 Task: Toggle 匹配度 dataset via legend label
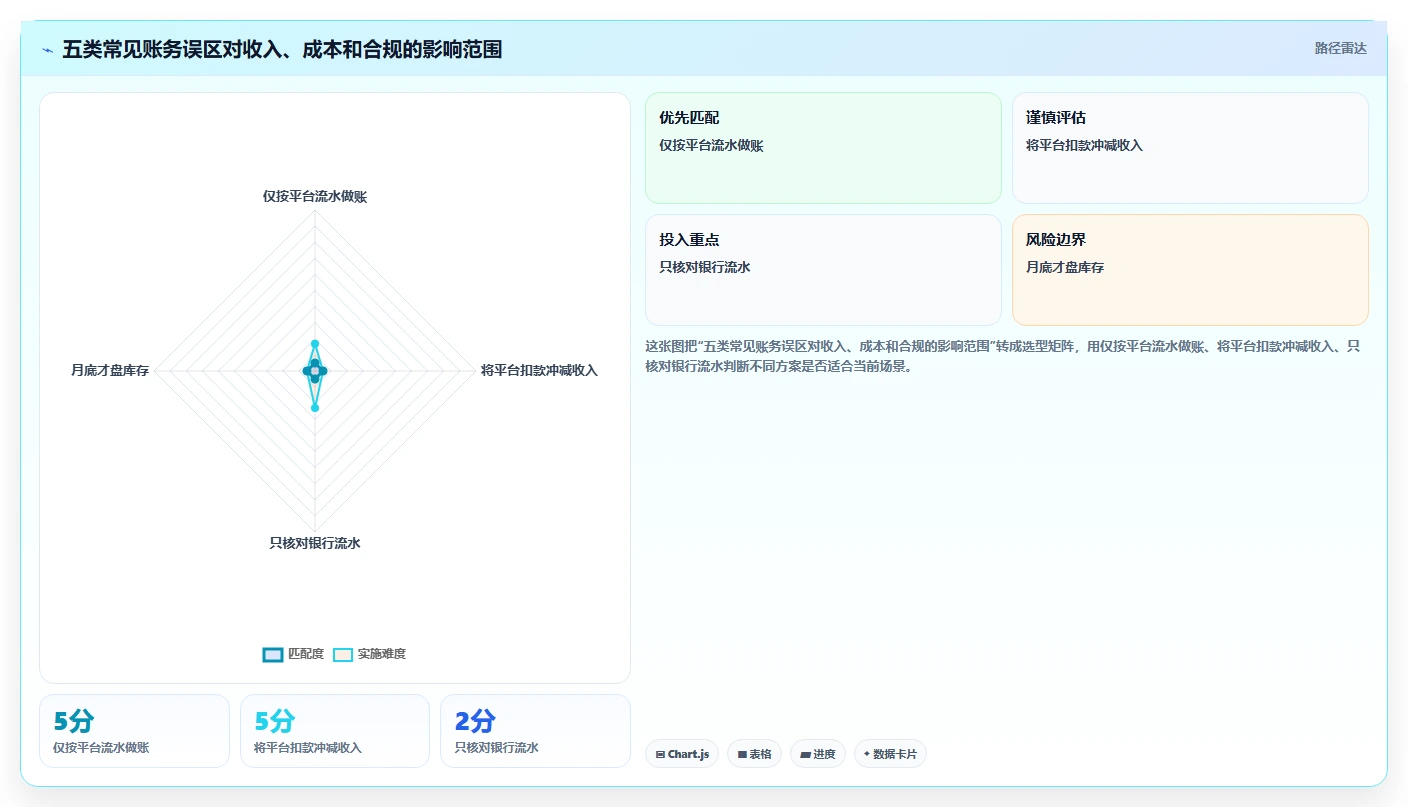point(306,654)
